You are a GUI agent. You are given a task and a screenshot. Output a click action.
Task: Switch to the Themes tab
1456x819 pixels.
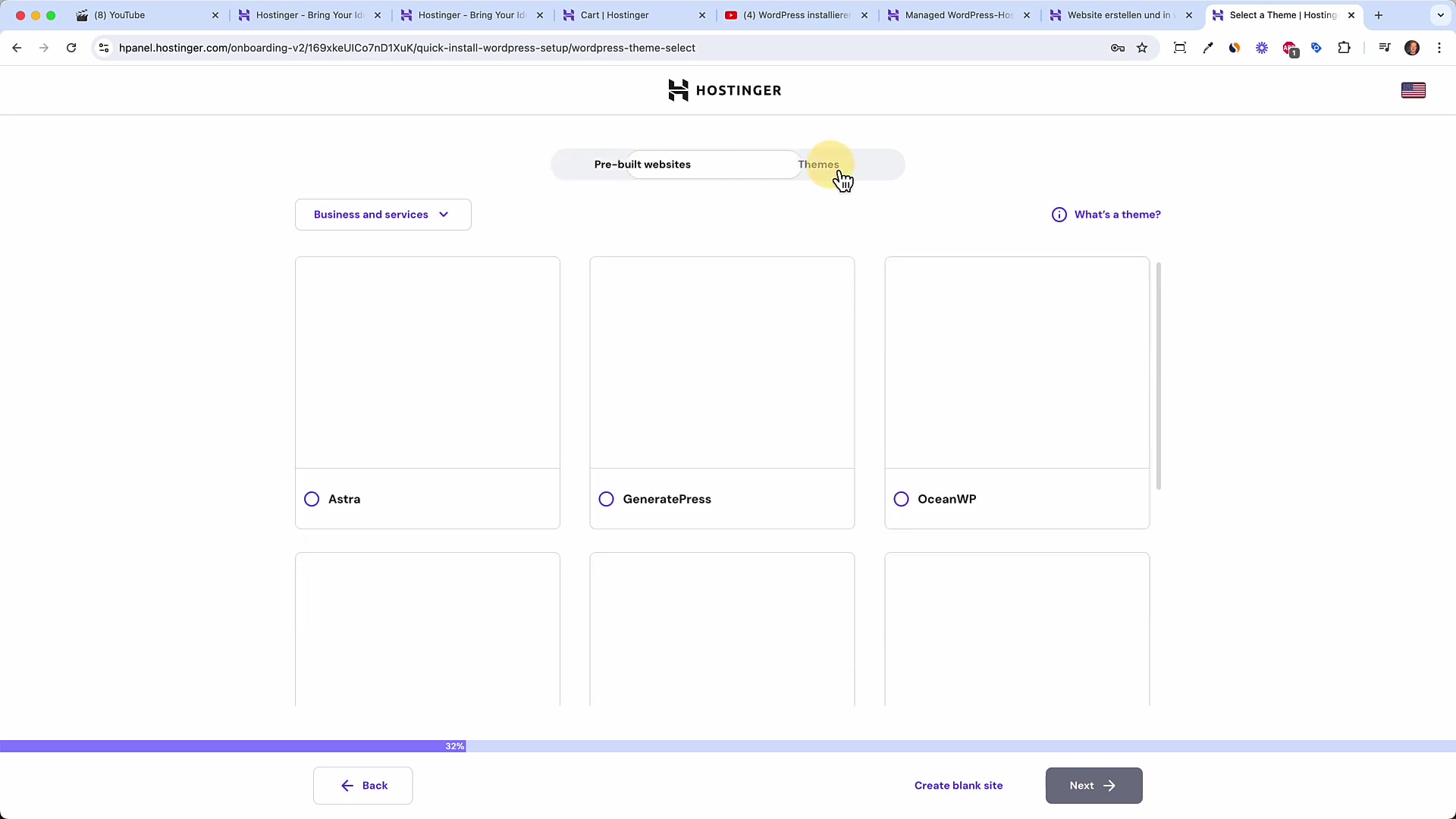(x=818, y=165)
